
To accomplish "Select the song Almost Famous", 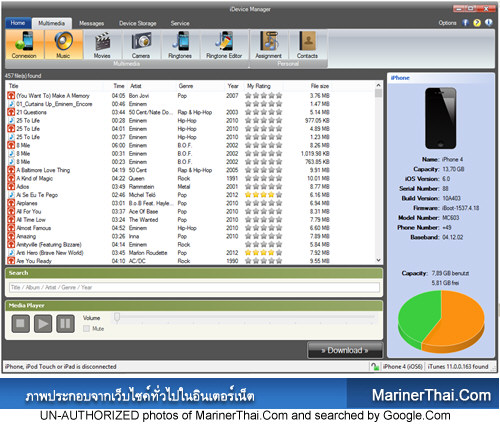I will pyautogui.click(x=34, y=228).
